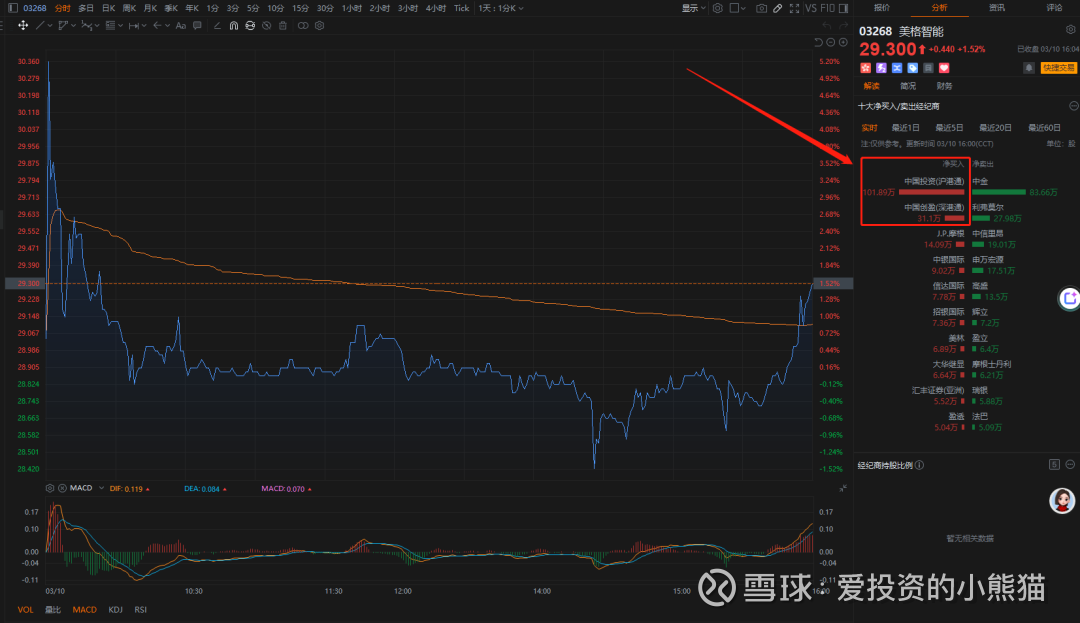
Task: Open the 资讯 news tab
Action: tap(997, 8)
